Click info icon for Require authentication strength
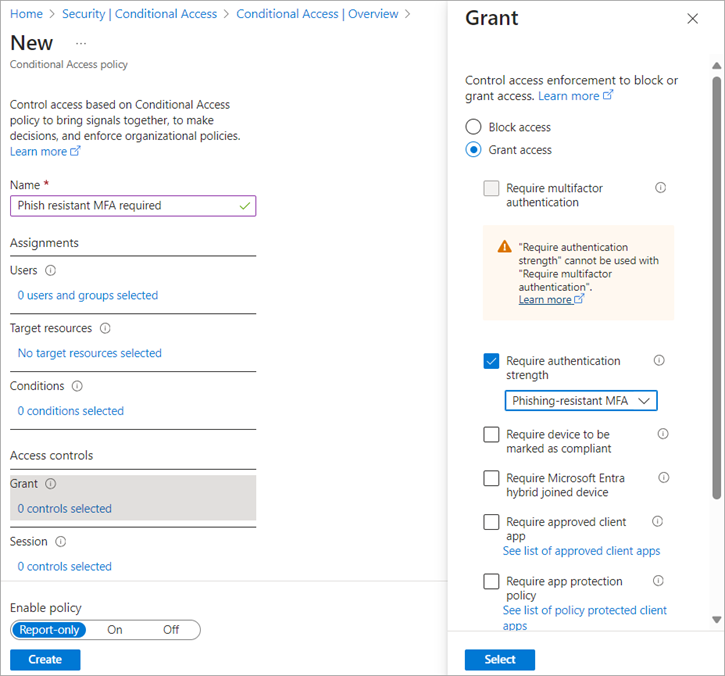Screen dimensions: 725x676 tap(658, 361)
